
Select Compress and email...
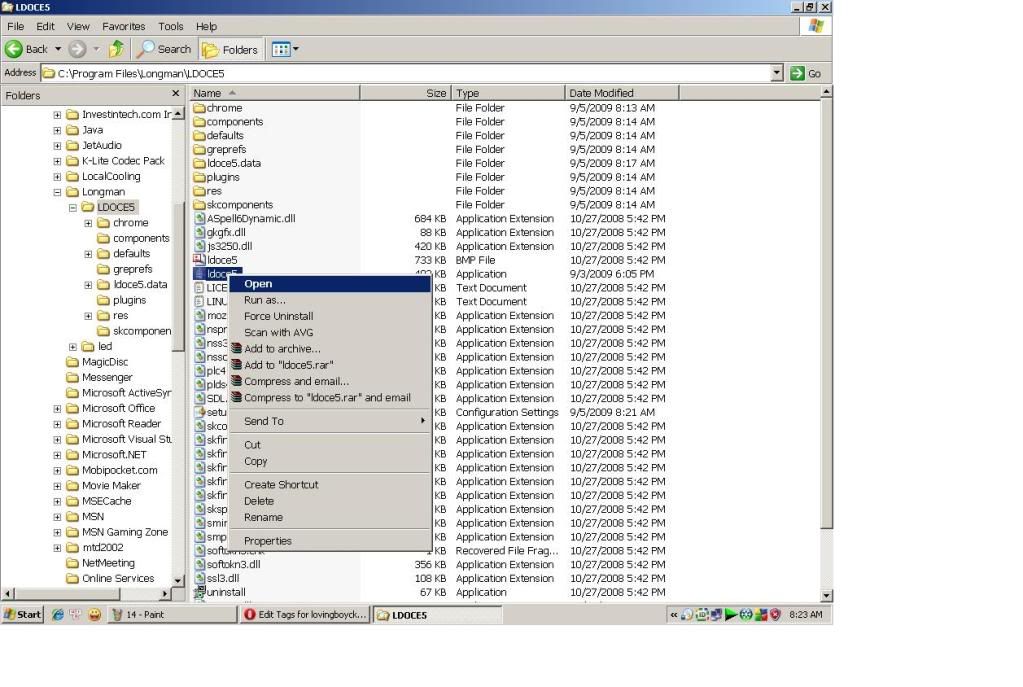(329, 381)
